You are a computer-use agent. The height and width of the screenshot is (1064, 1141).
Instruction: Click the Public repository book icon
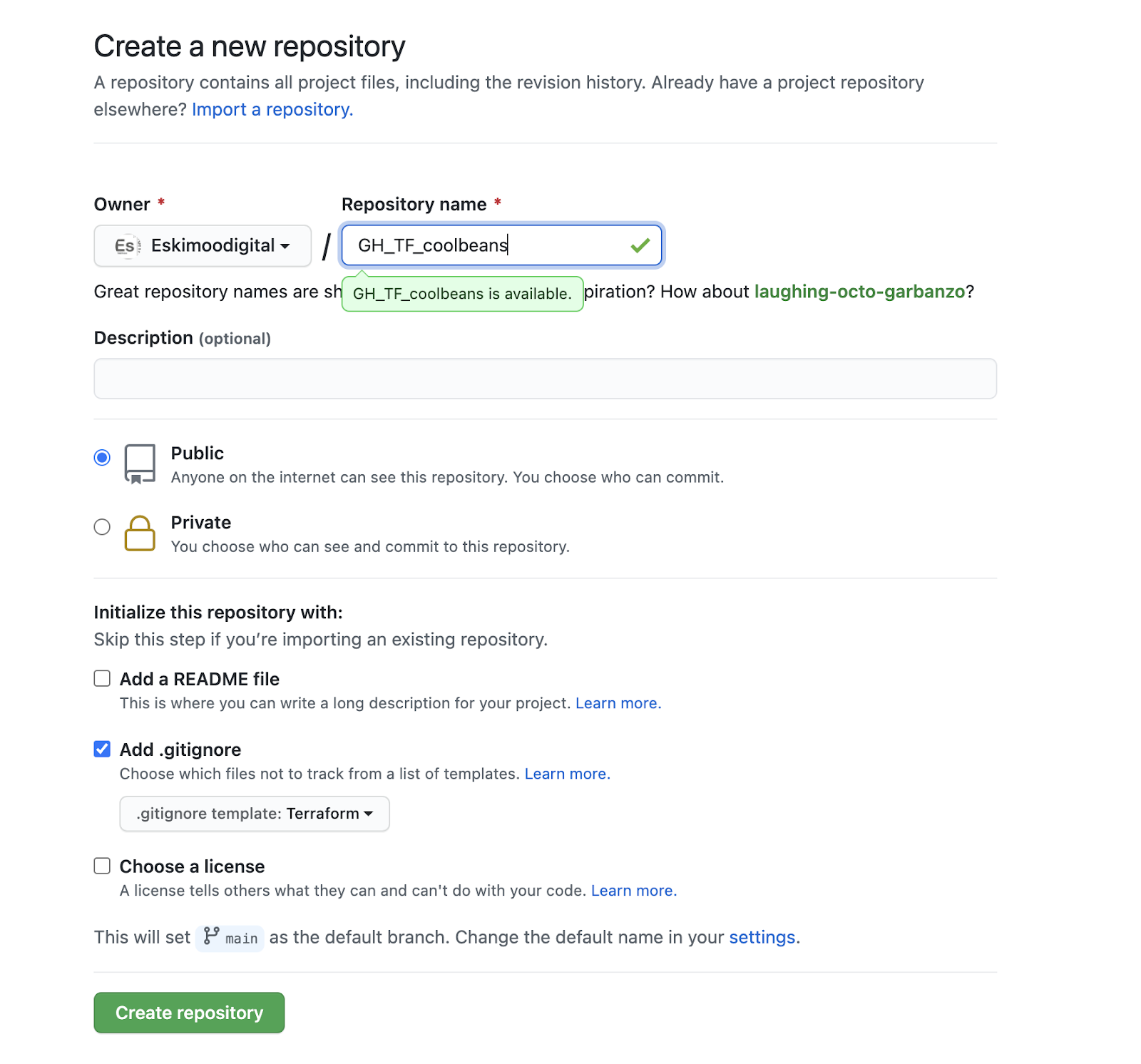(140, 464)
